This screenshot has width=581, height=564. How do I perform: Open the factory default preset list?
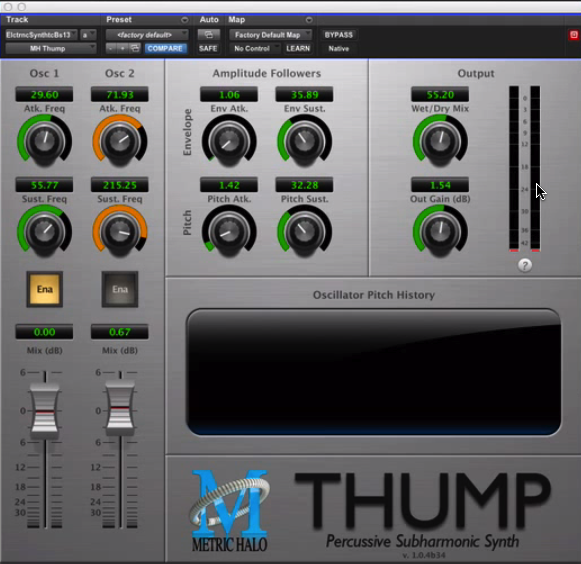147,35
